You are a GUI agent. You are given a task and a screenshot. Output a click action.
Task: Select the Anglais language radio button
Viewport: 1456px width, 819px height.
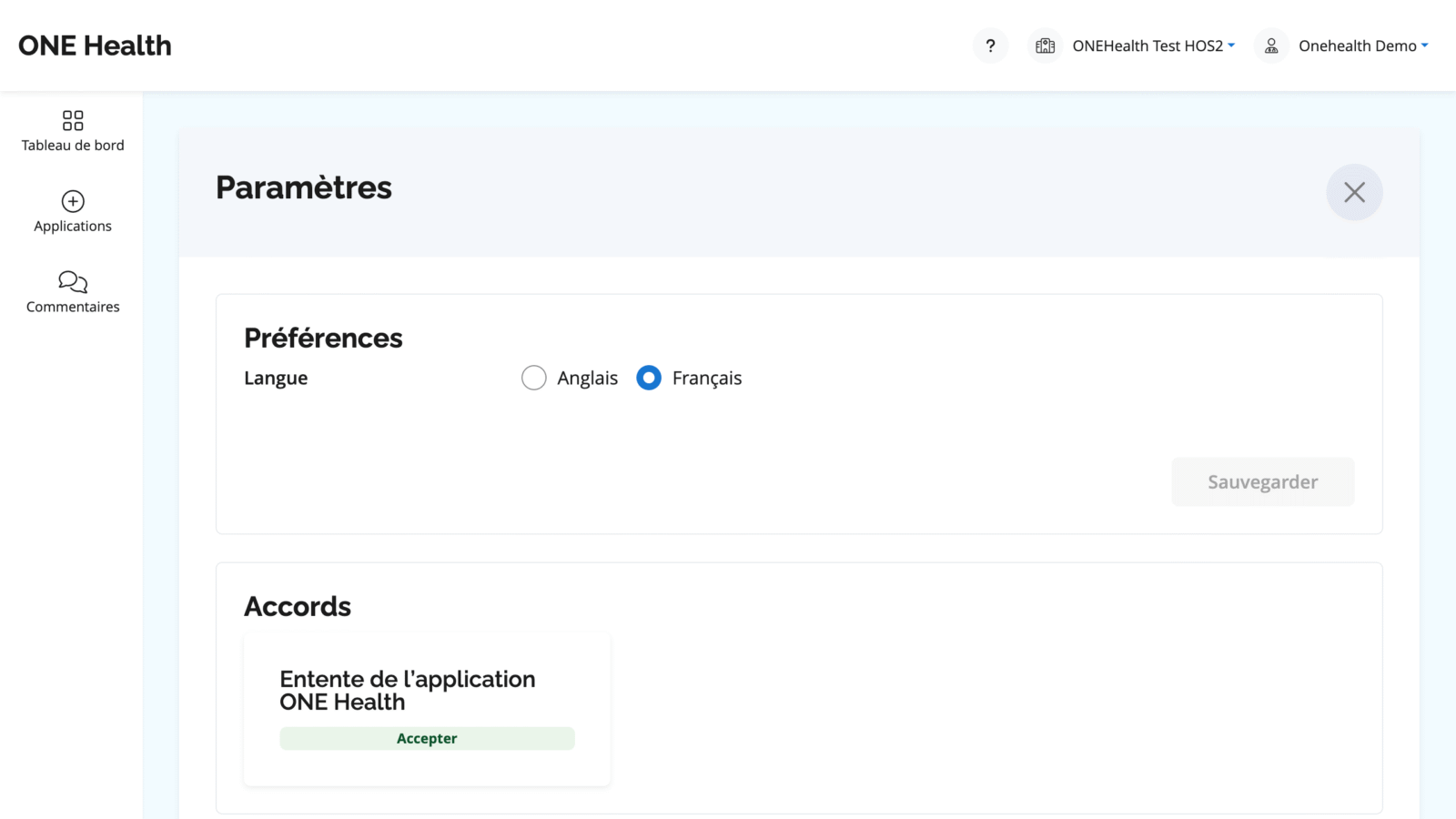coord(534,378)
